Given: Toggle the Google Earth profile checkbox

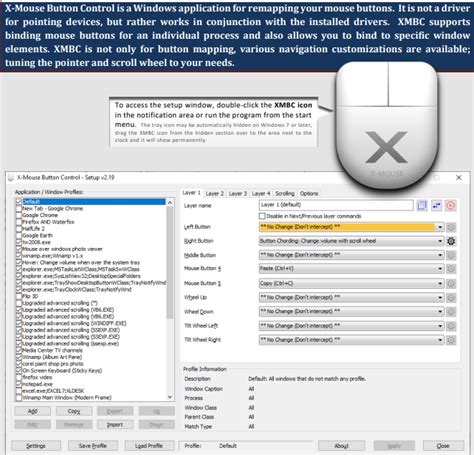Looking at the screenshot, I should (19, 235).
